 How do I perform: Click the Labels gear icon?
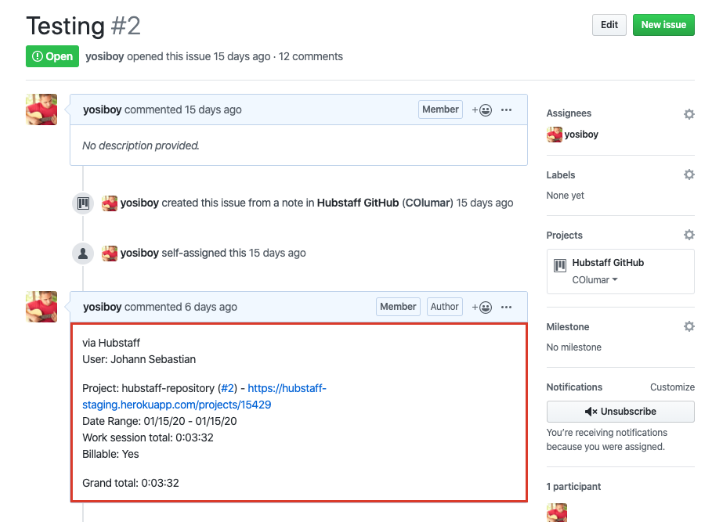(x=689, y=175)
